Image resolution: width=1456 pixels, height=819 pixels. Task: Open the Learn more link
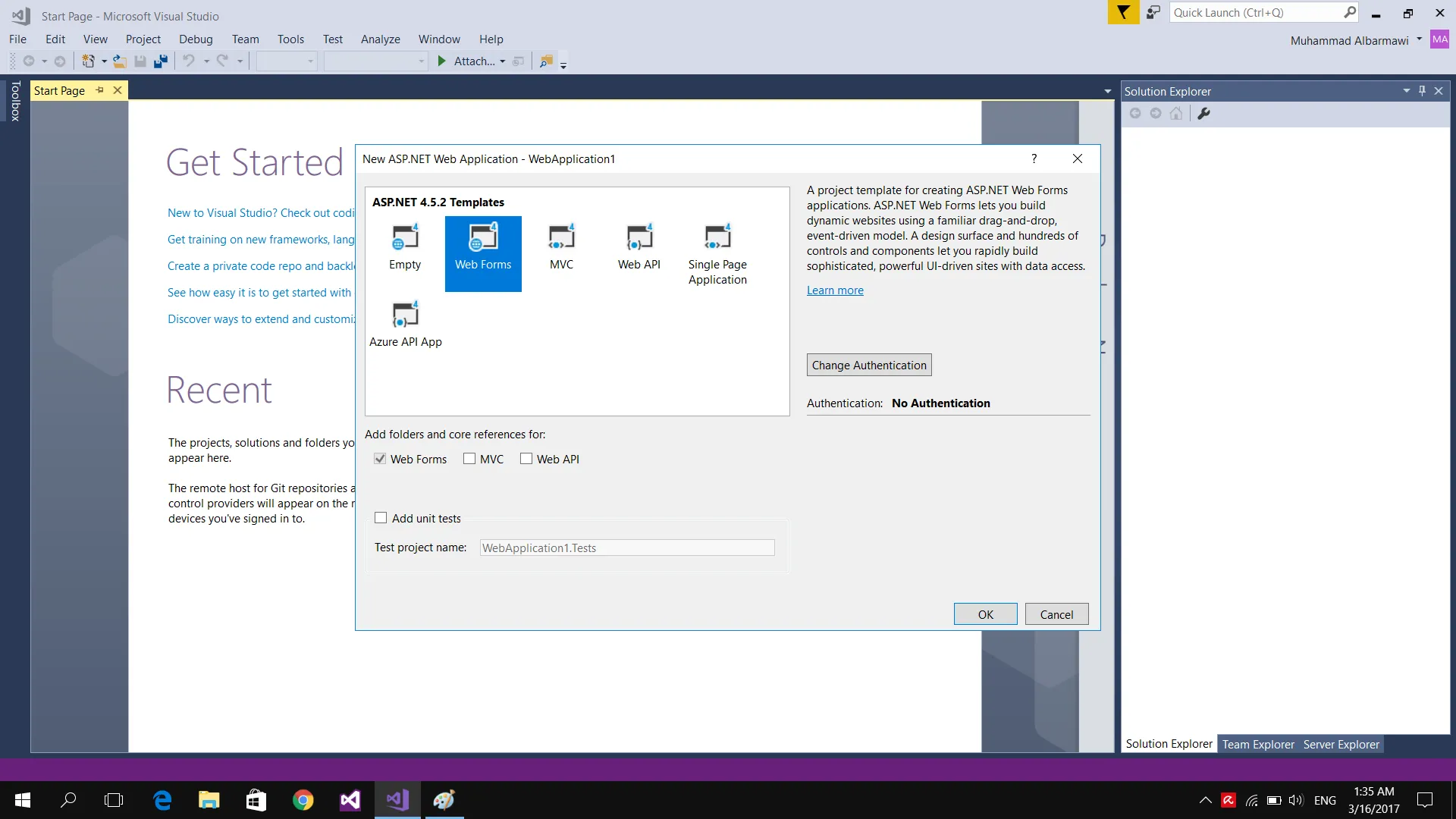835,290
